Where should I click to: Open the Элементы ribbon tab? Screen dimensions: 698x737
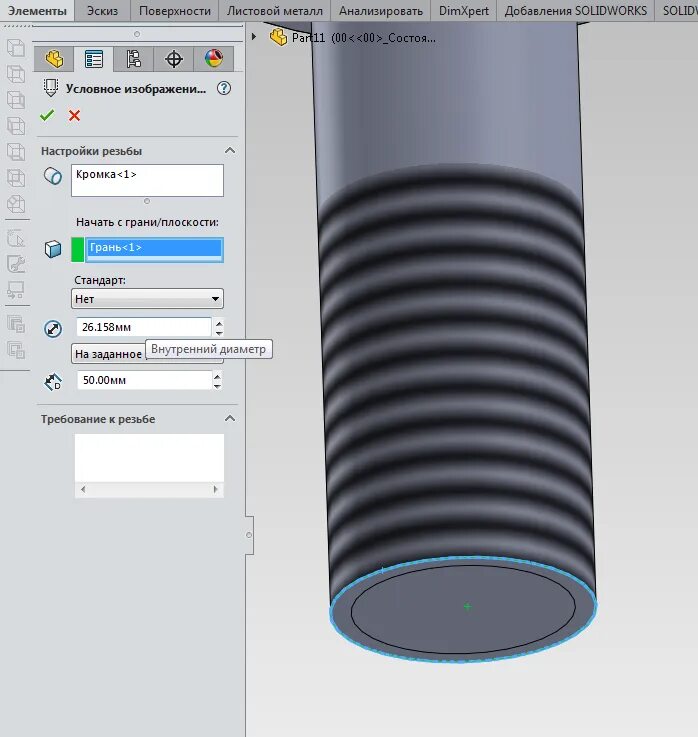[37, 10]
